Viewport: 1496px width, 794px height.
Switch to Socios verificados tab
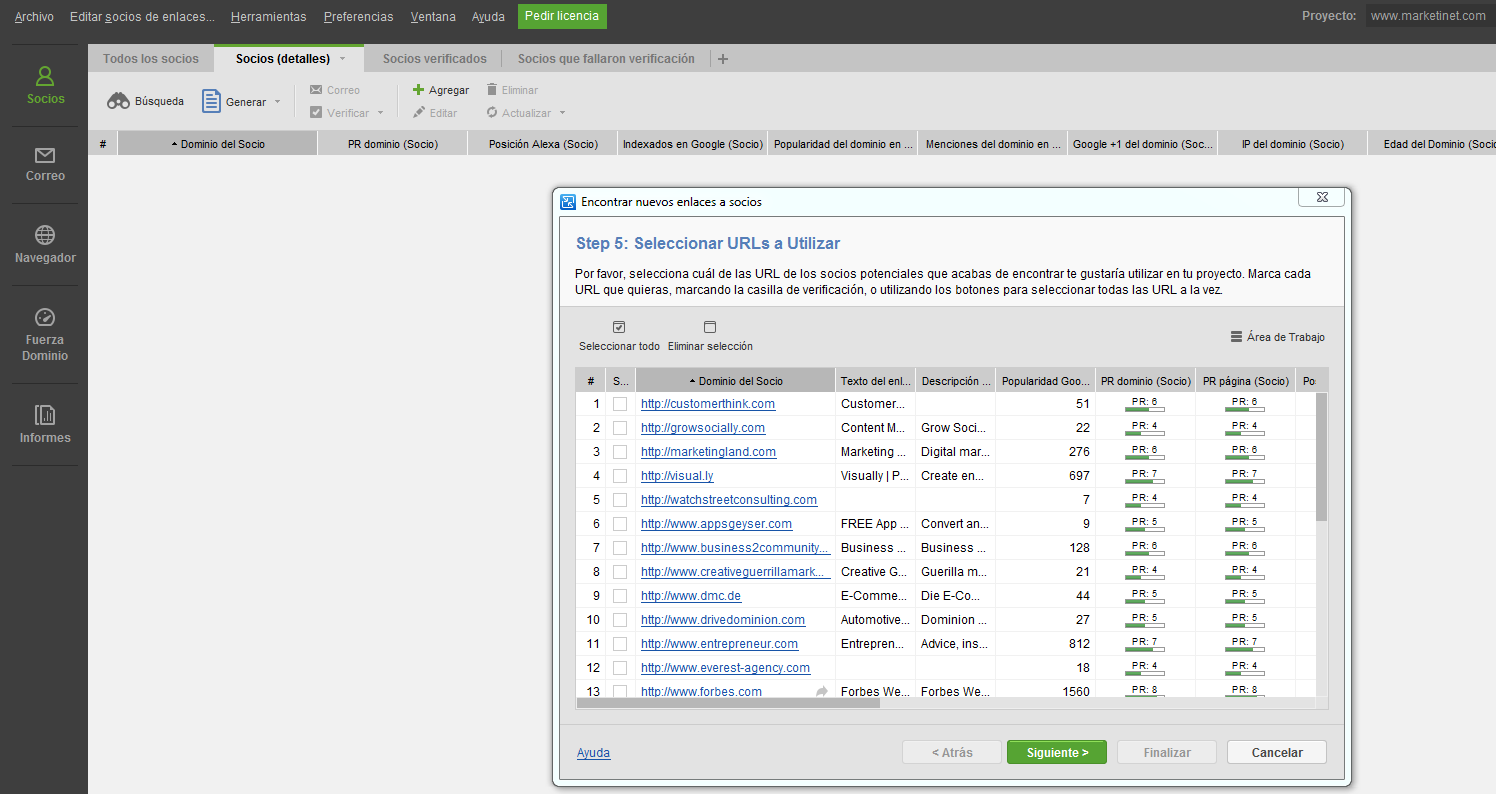click(x=435, y=59)
